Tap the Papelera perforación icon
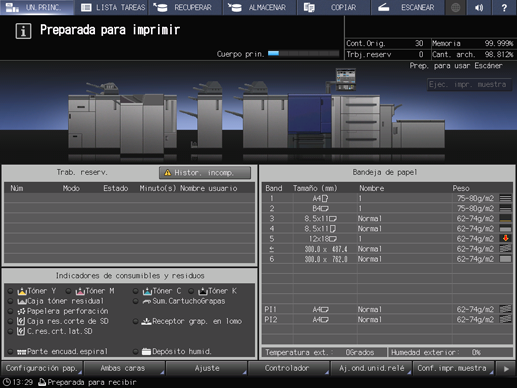Image resolution: width=517 pixels, height=388 pixels. point(21,311)
